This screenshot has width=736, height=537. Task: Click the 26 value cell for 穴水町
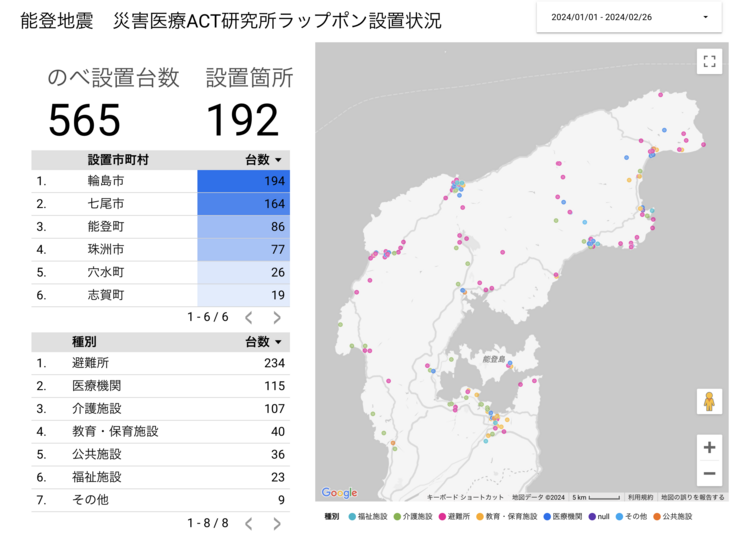click(244, 272)
